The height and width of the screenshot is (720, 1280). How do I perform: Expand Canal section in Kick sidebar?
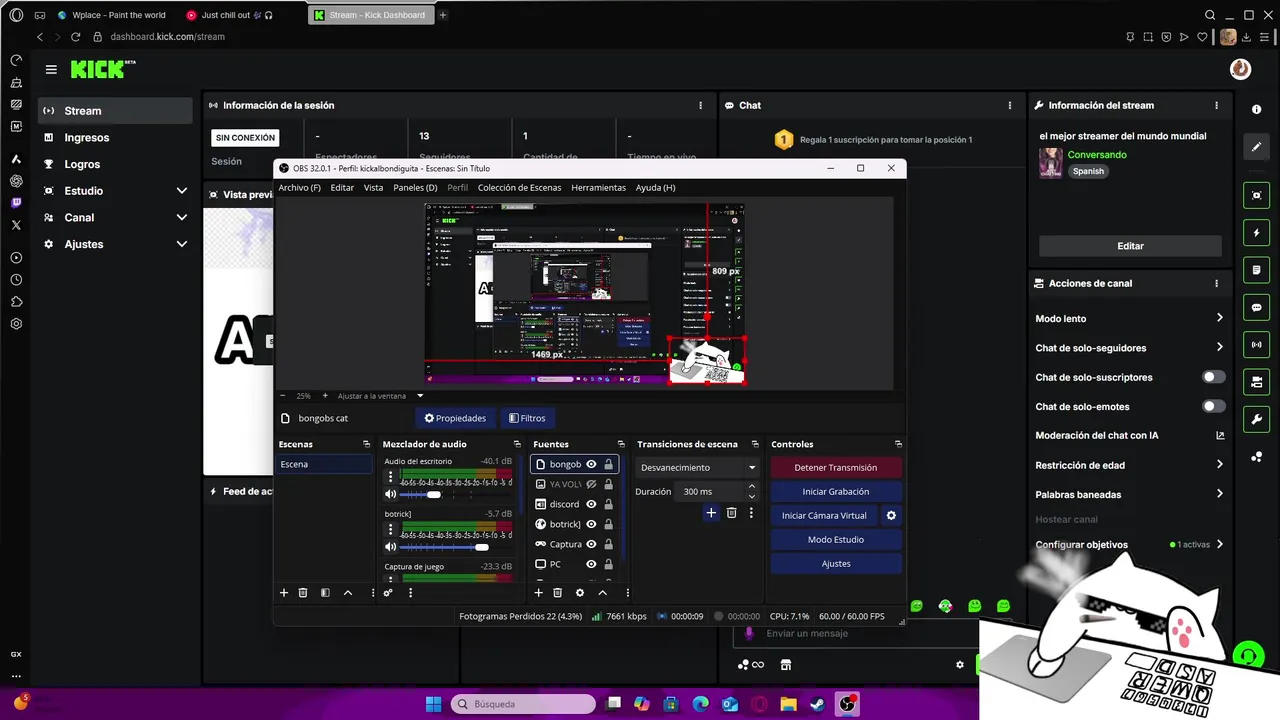(182, 217)
